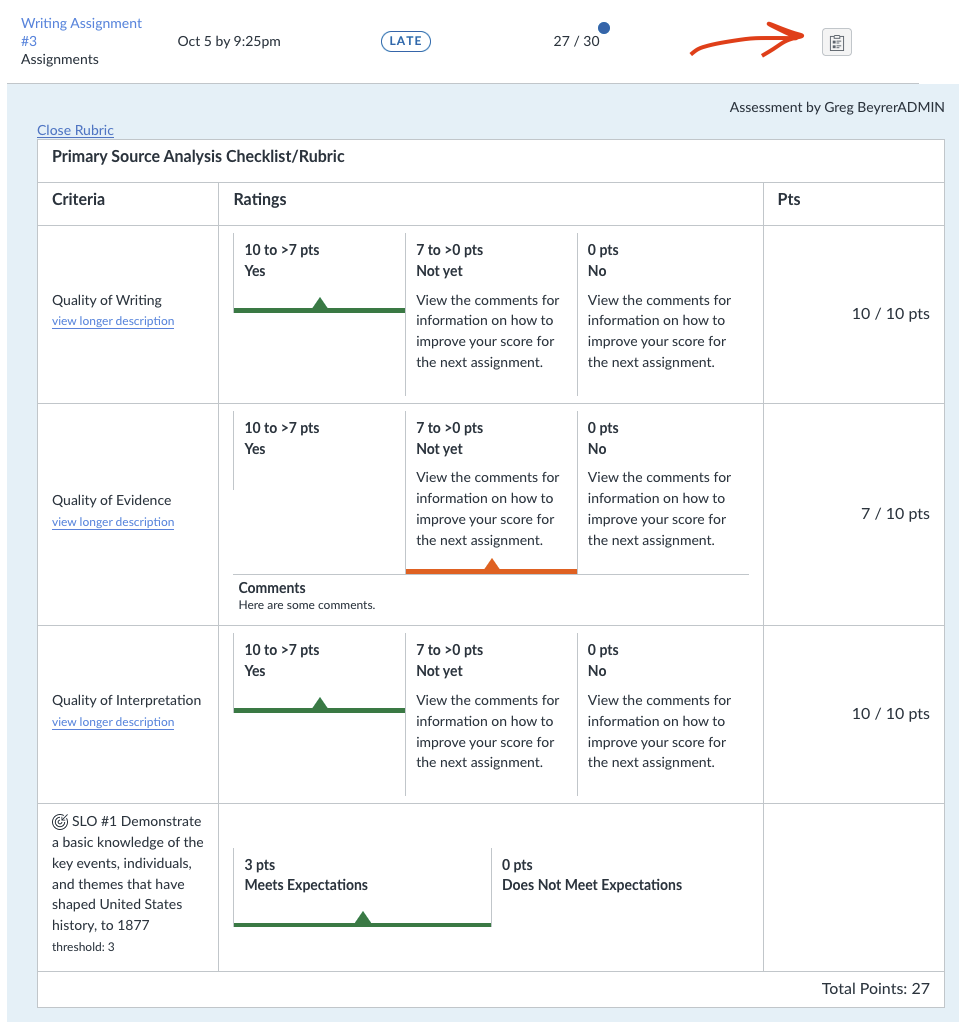
Task: Select the 'Not yet' rating for Quality of Interpretation
Action: click(491, 714)
